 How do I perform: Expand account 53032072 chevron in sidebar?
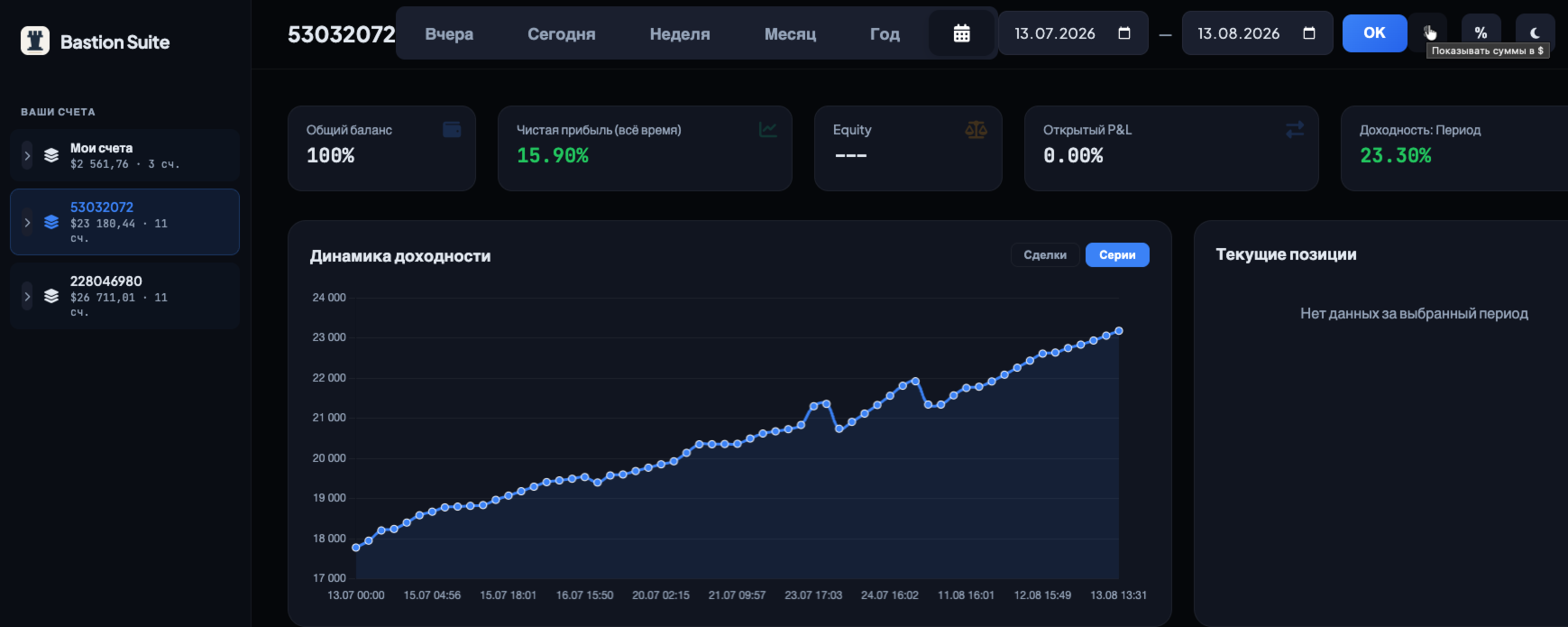(x=27, y=222)
